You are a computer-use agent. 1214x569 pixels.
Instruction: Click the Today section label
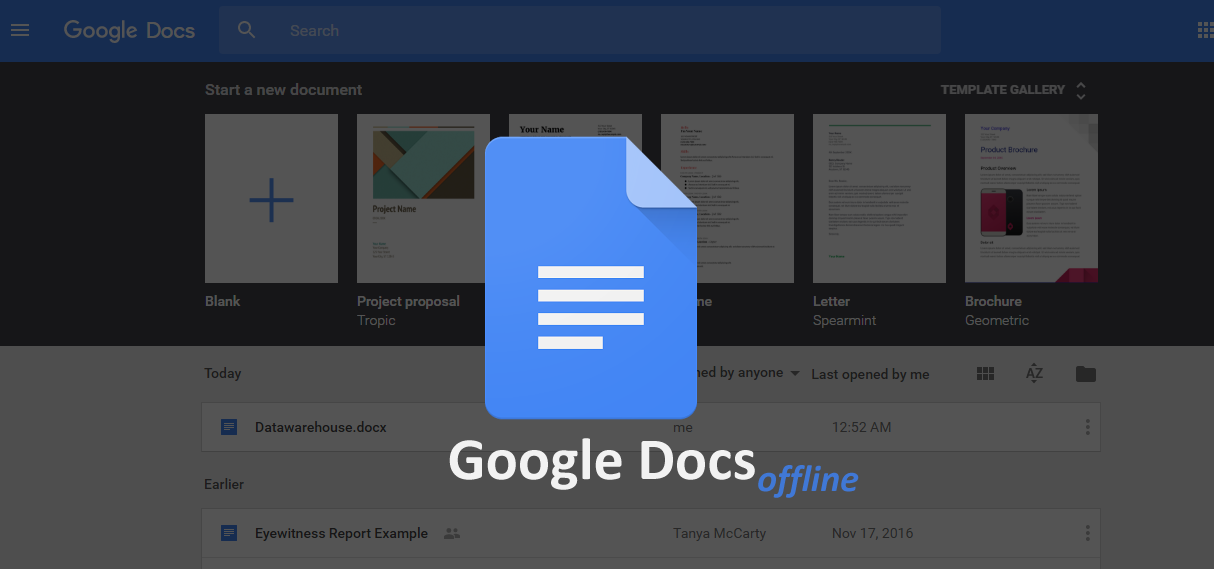(x=222, y=373)
